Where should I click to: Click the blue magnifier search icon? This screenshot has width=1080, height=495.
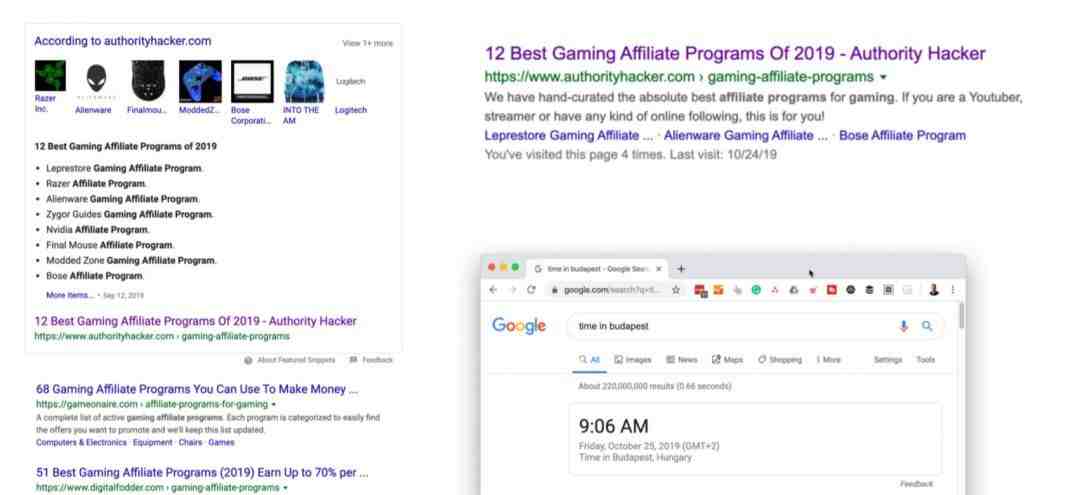[x=927, y=326]
